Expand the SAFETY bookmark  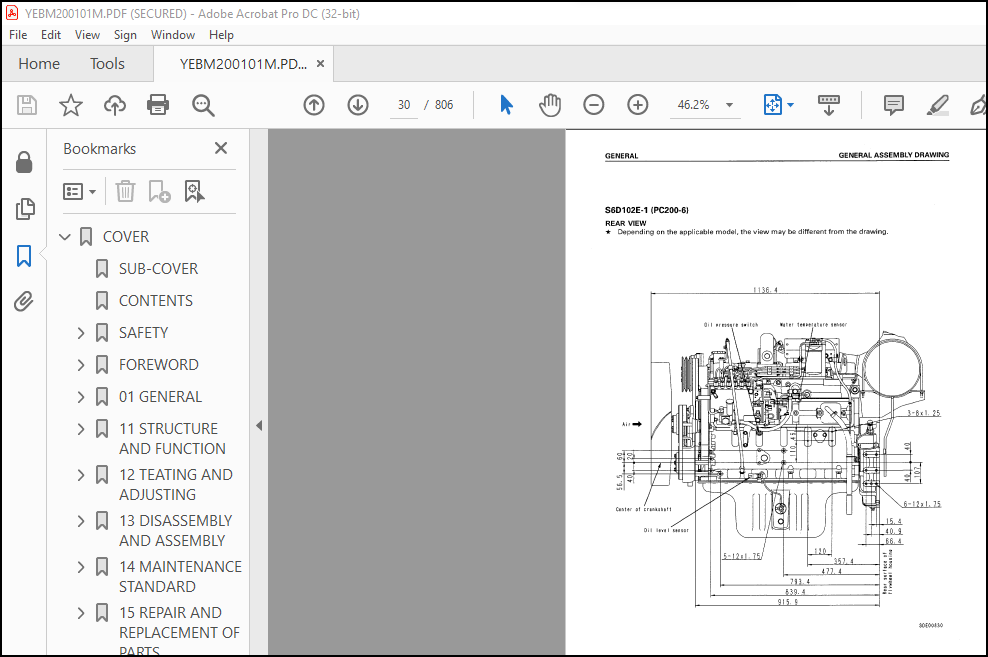point(81,333)
